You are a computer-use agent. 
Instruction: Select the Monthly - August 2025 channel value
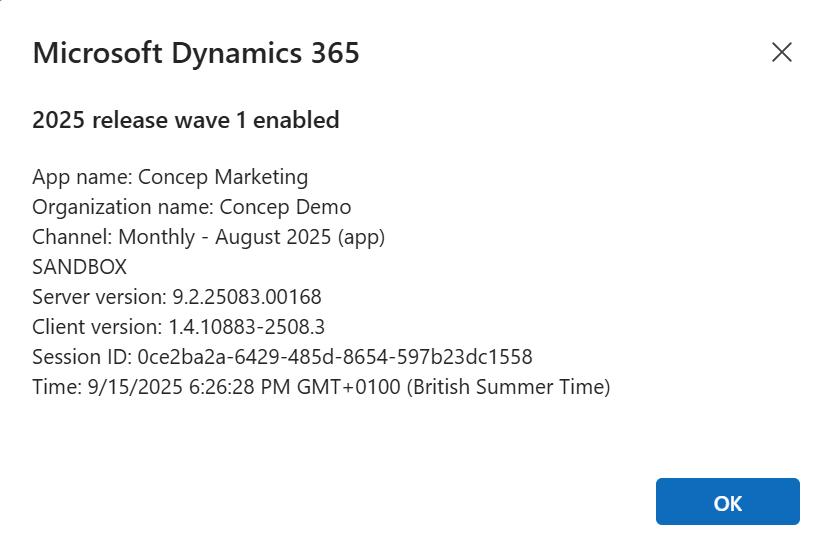(x=230, y=237)
